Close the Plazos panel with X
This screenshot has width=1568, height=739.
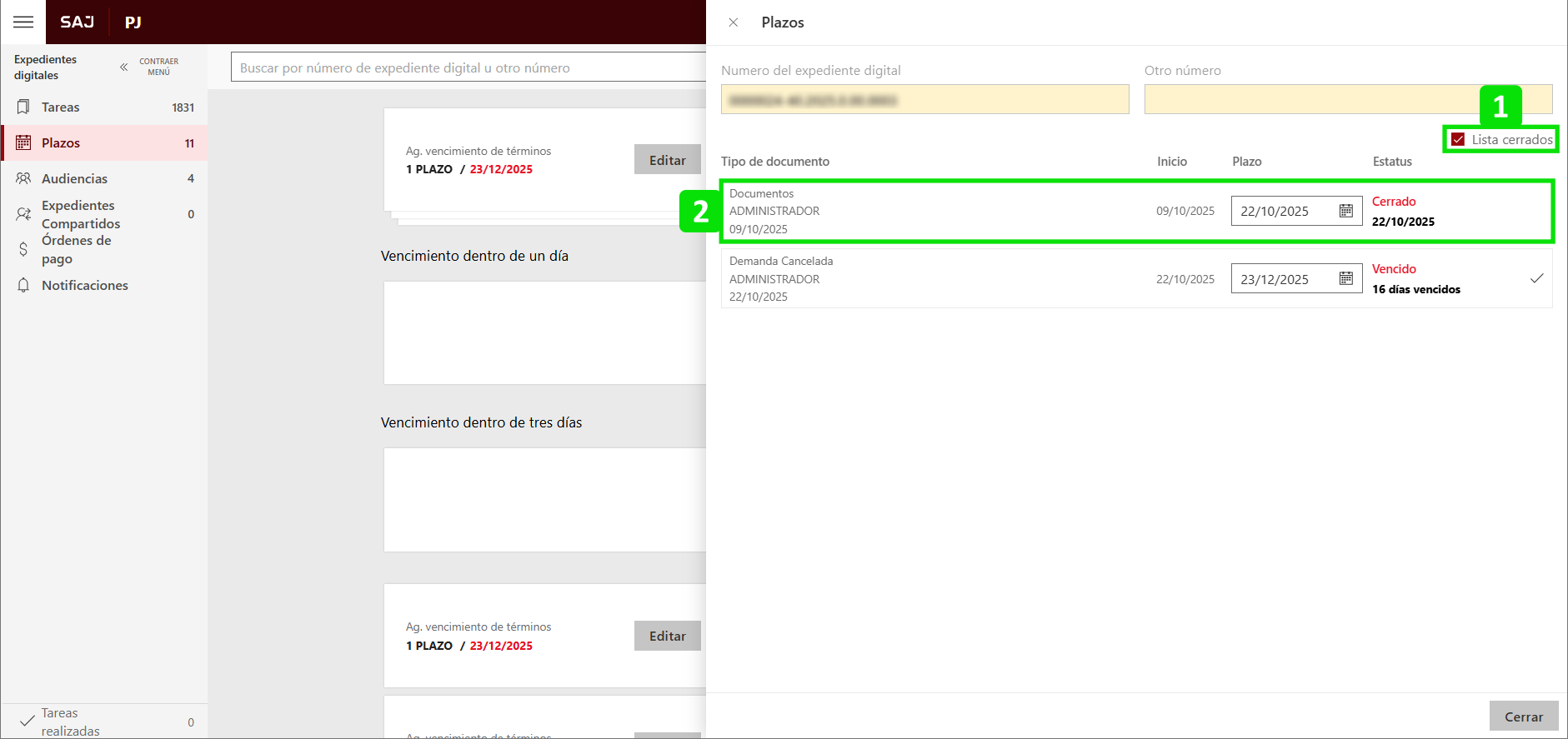click(734, 22)
